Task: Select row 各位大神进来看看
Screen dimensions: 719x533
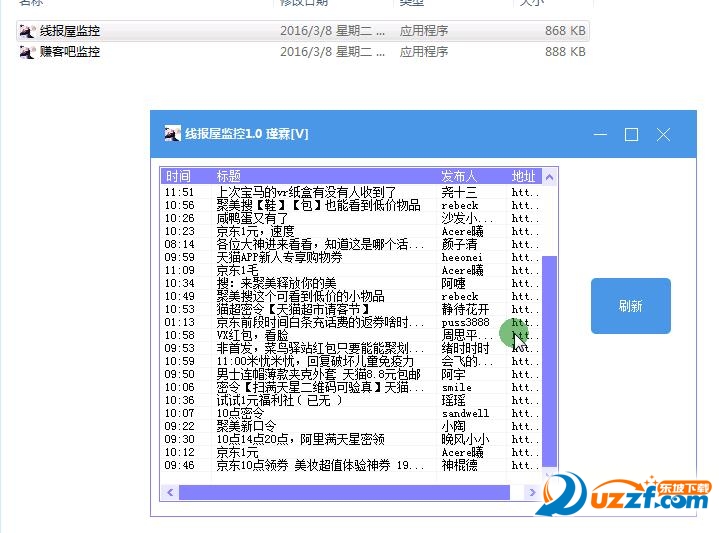Action: pyautogui.click(x=351, y=244)
